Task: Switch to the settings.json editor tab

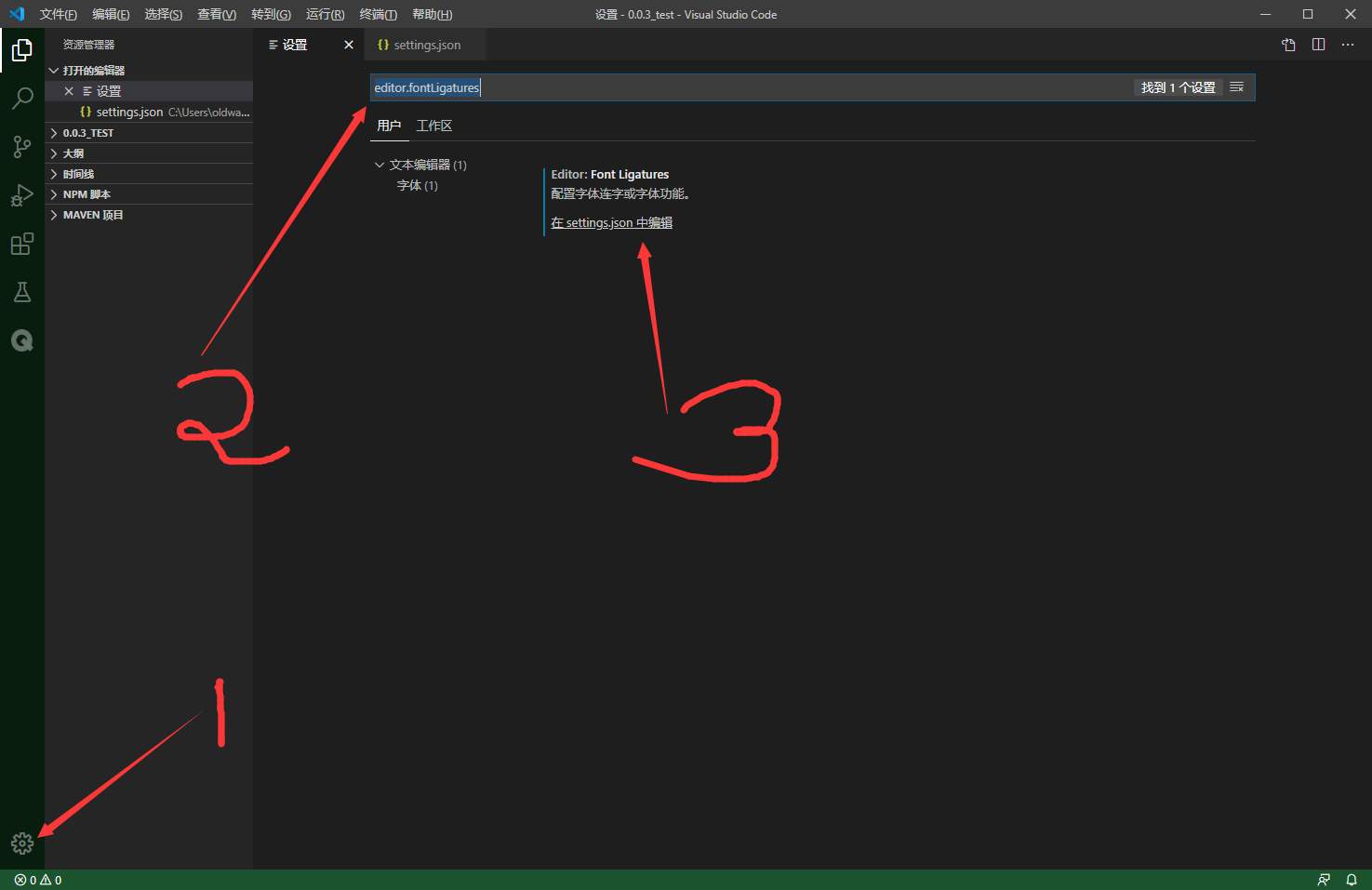Action: pos(427,45)
